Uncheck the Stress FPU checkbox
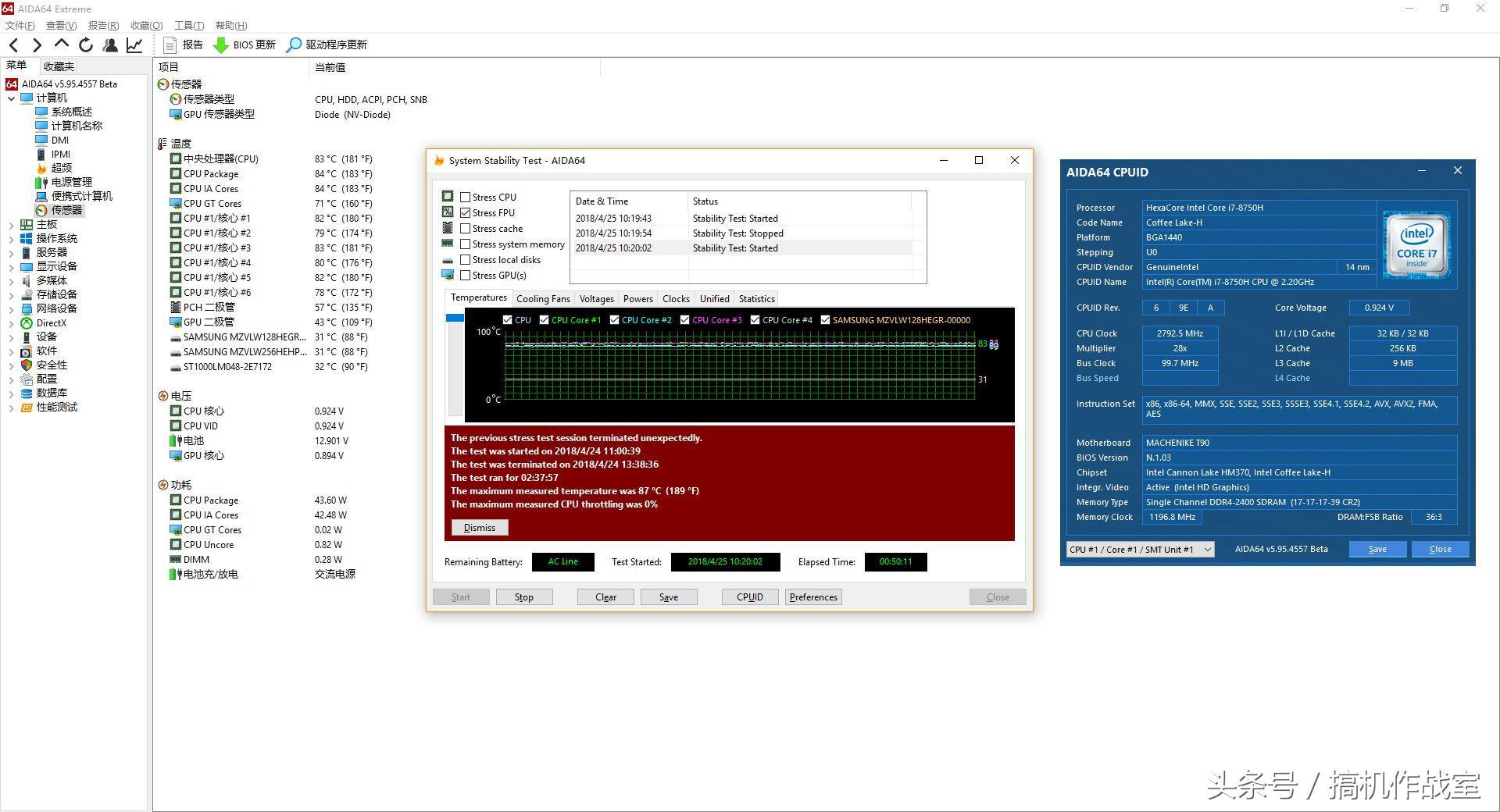Image resolution: width=1500 pixels, height=812 pixels. pos(466,213)
